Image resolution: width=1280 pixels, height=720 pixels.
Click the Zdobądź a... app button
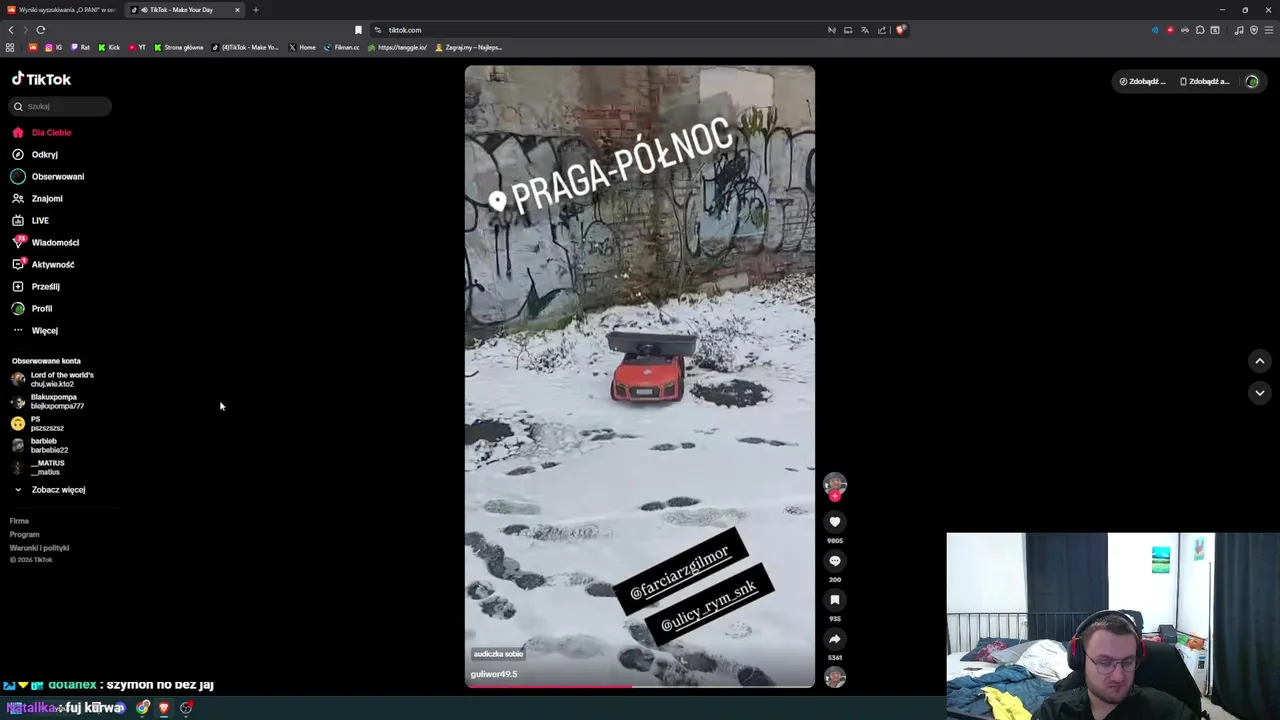[1205, 81]
